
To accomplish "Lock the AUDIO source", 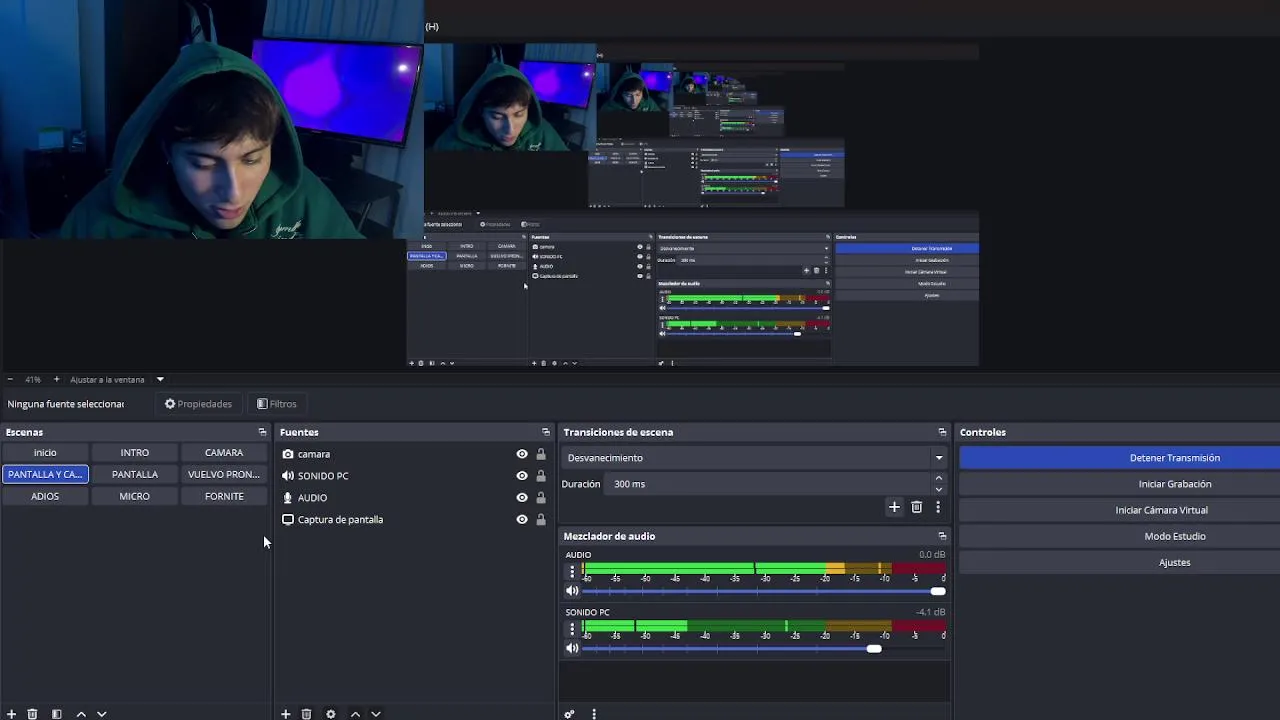I will coord(541,498).
